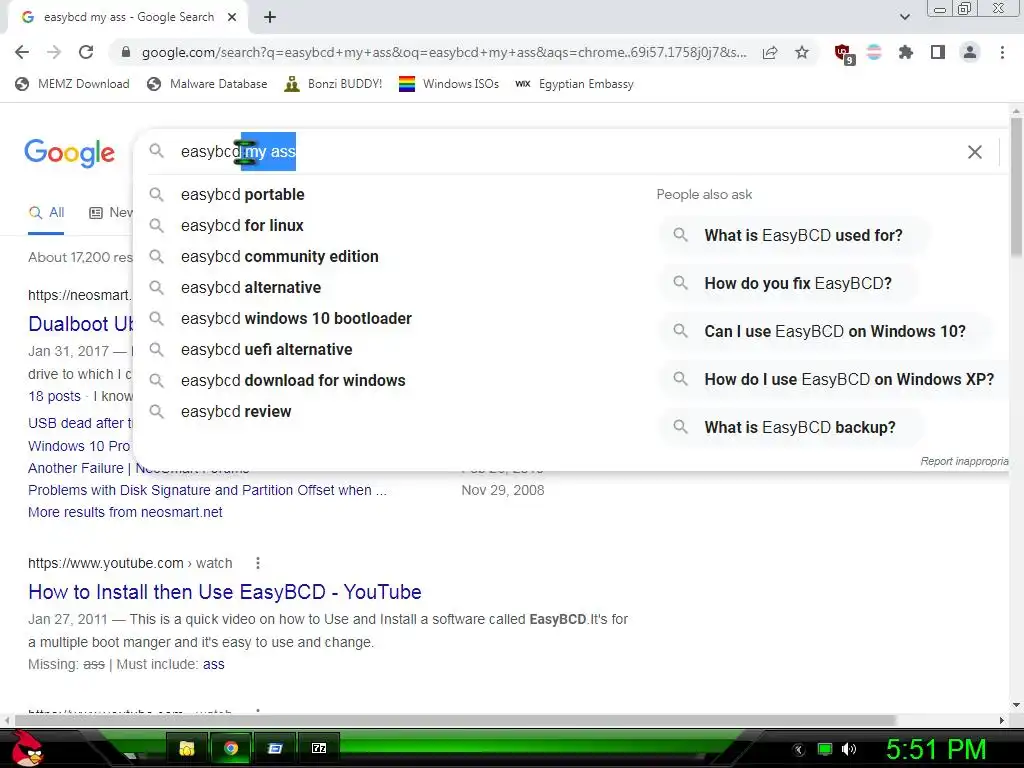Select suggestion easybcd download for windows

coord(293,381)
